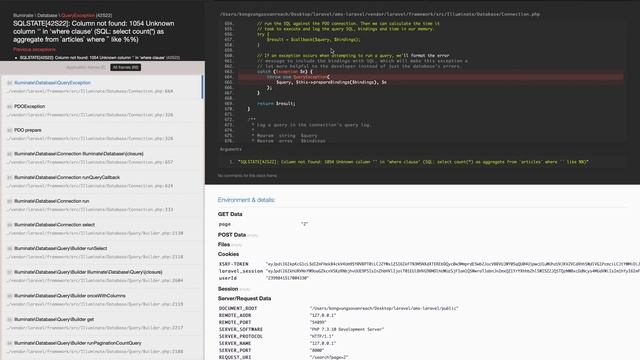Click the 'Cookies' section heading

click(228, 254)
